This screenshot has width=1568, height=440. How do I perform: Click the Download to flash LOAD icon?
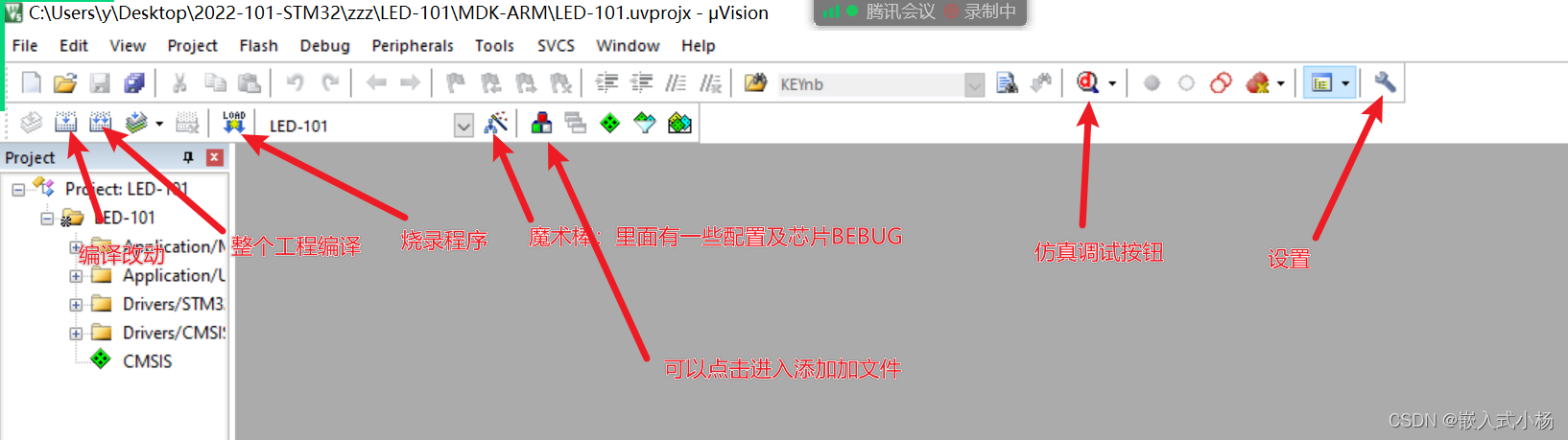(x=234, y=123)
